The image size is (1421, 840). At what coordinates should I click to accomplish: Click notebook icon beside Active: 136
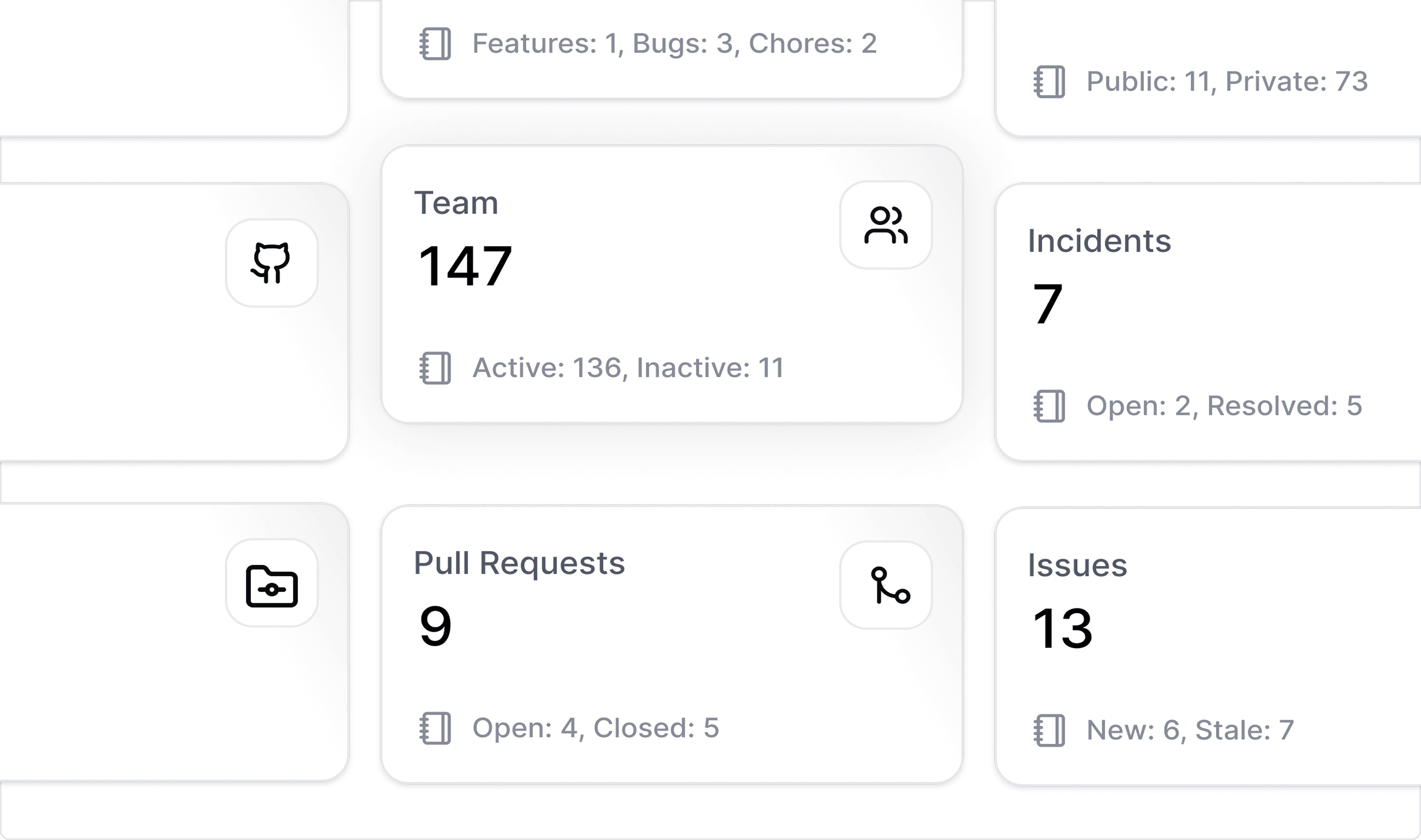(435, 369)
